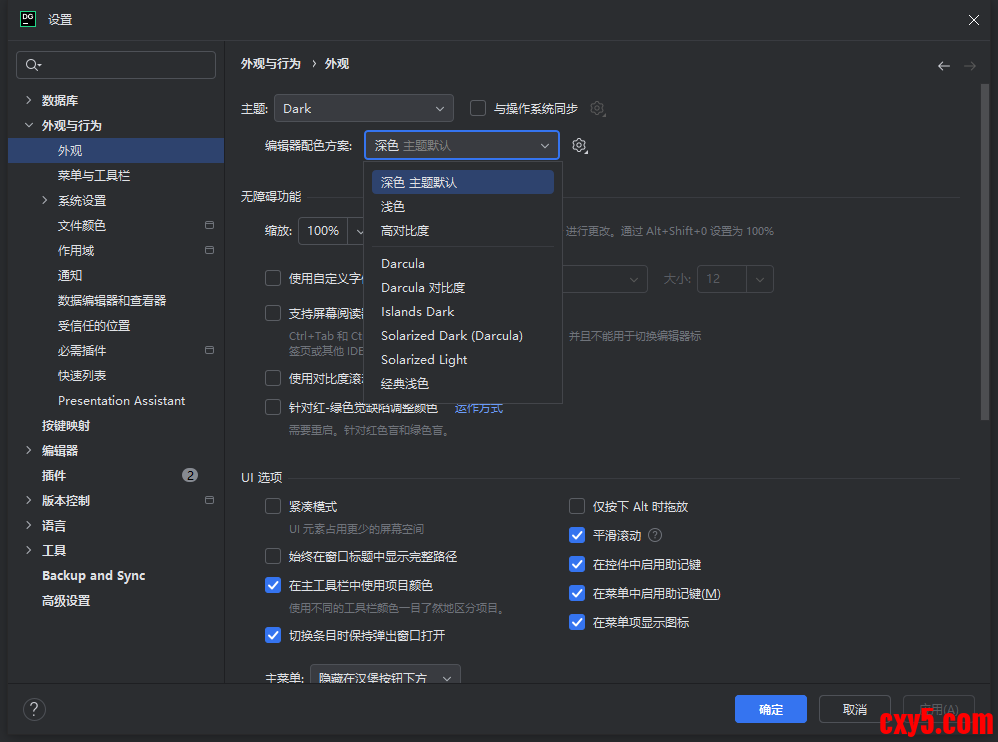Click the 确定 button

(x=770, y=709)
